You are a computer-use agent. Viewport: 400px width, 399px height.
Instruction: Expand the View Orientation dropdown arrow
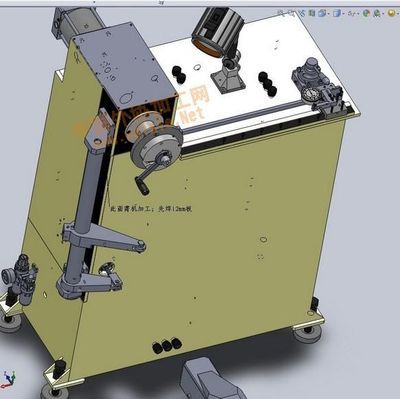coord(329,14)
